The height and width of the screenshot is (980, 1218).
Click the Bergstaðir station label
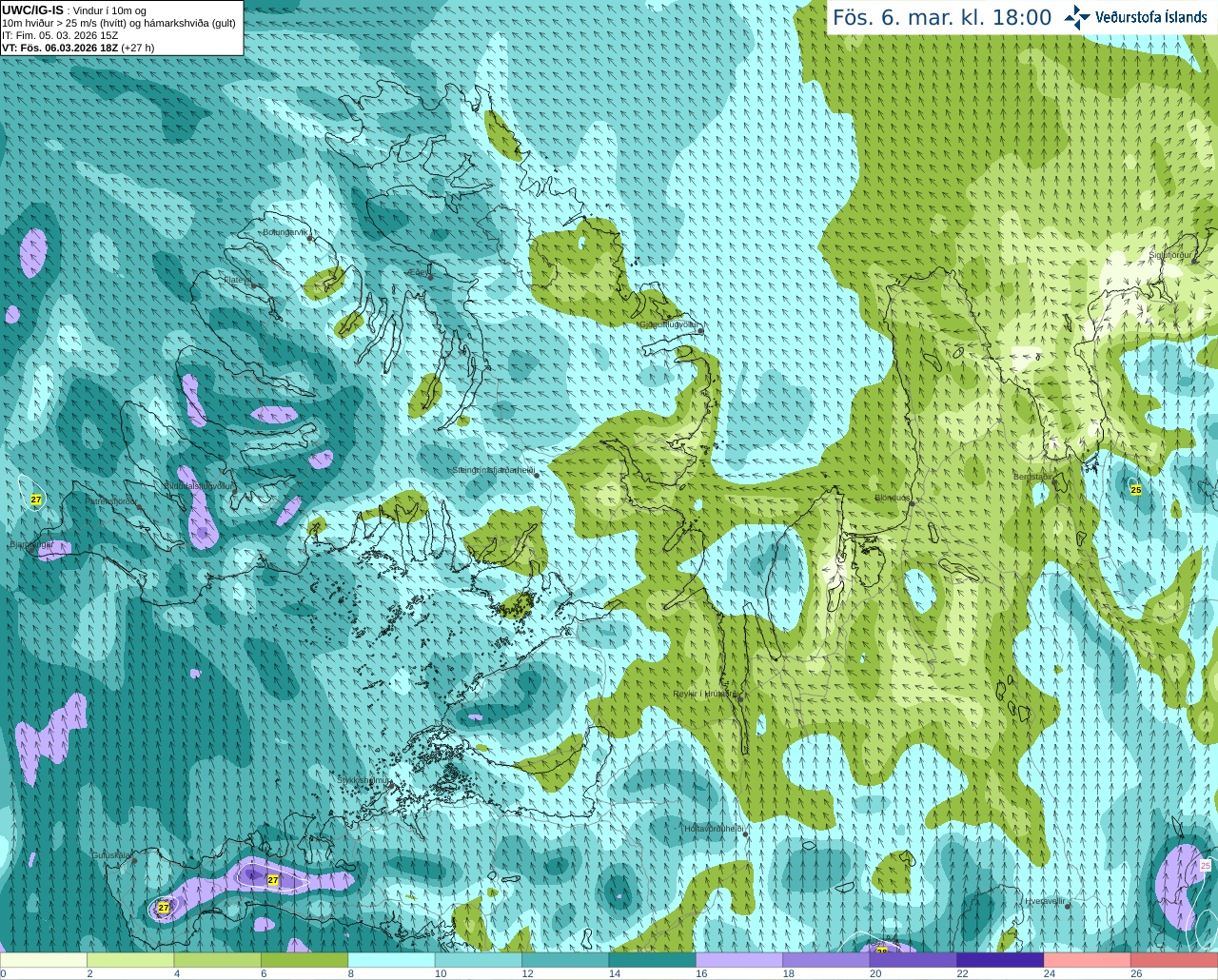pos(1032,477)
